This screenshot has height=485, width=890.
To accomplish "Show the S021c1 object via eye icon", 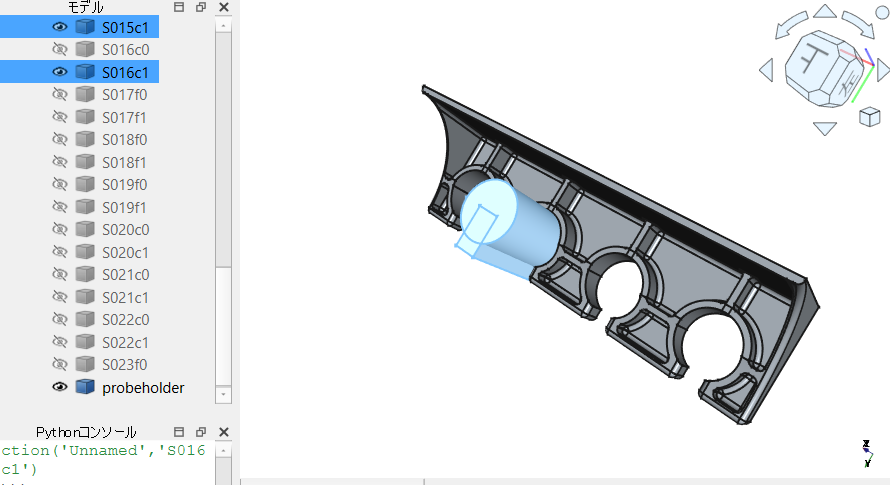I will coord(60,297).
